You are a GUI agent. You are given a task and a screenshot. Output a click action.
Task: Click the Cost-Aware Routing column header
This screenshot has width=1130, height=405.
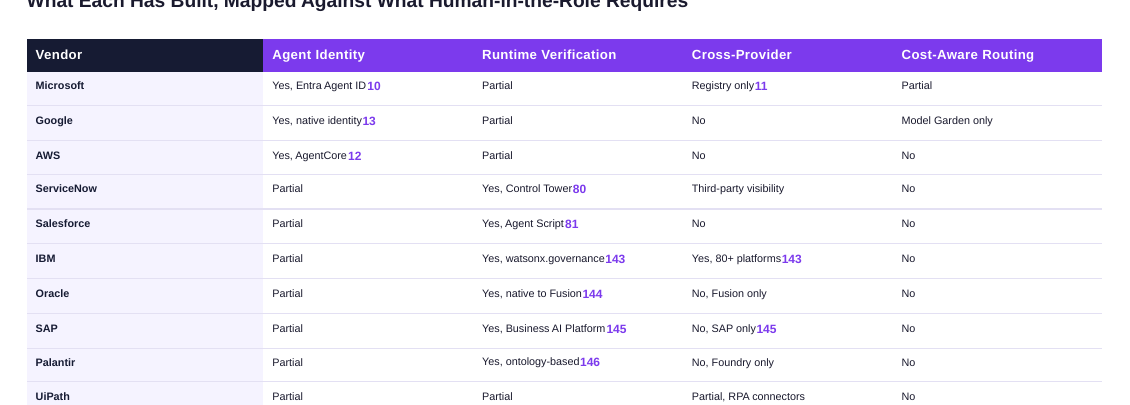(997, 55)
